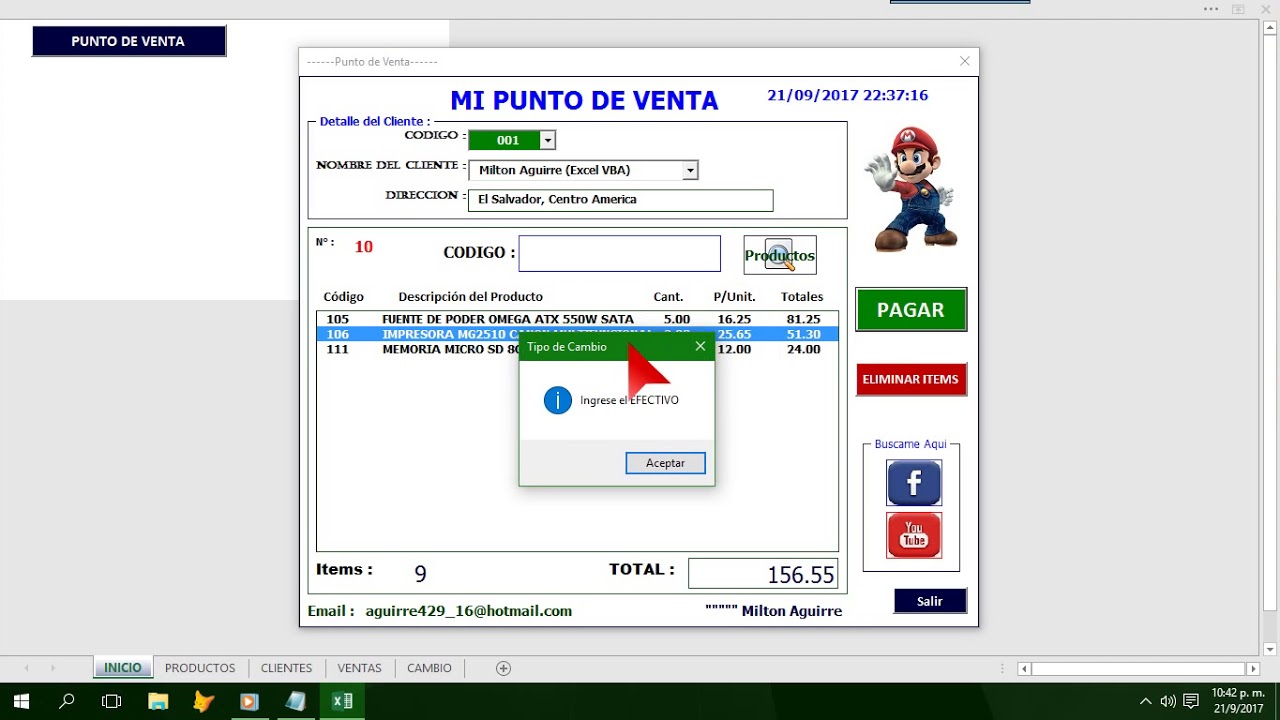Image resolution: width=1280 pixels, height=720 pixels.
Task: Click the 81.25 total value
Action: coord(803,319)
